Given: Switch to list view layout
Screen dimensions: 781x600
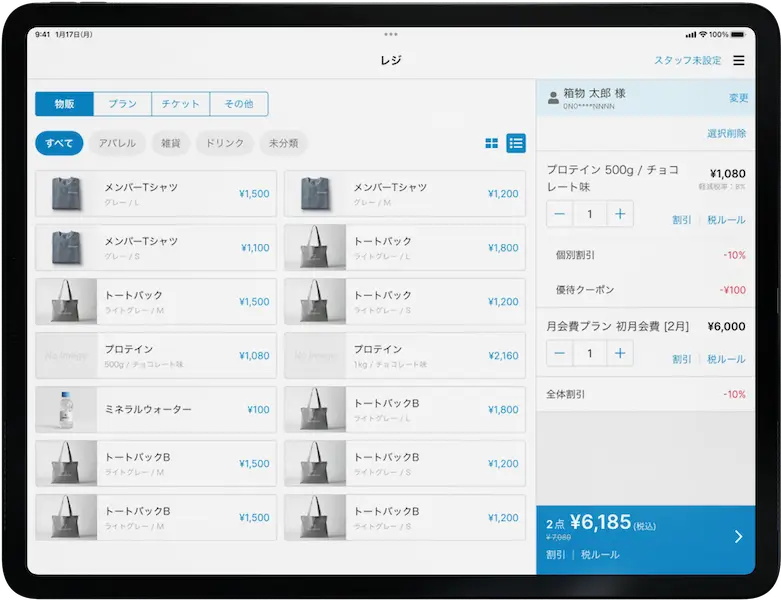Looking at the screenshot, I should click(x=516, y=143).
